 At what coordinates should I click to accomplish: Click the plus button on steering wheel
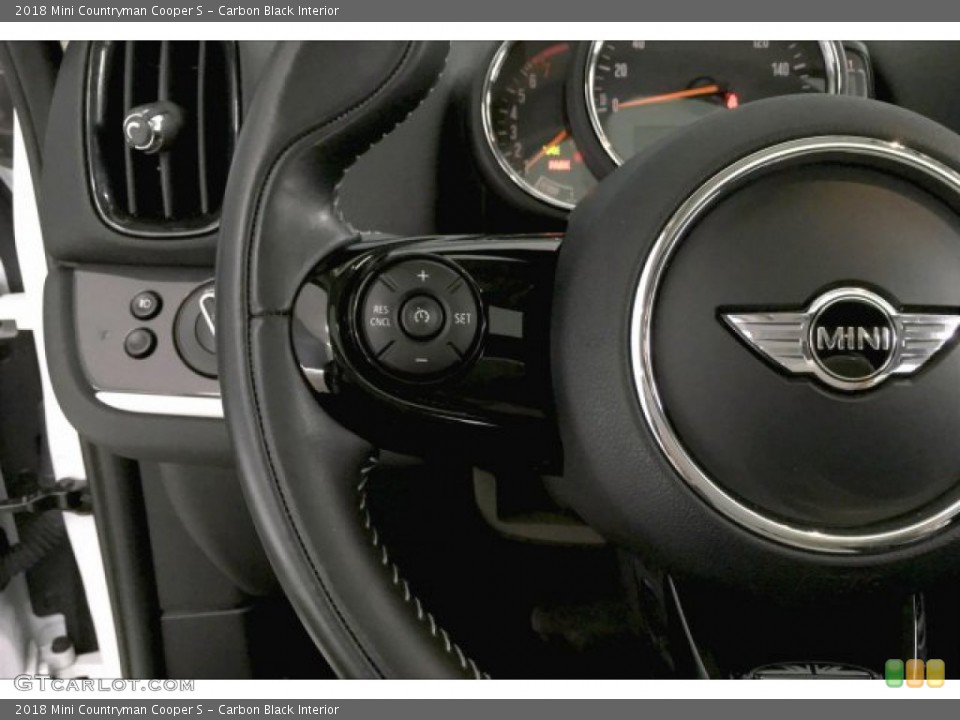point(422,276)
